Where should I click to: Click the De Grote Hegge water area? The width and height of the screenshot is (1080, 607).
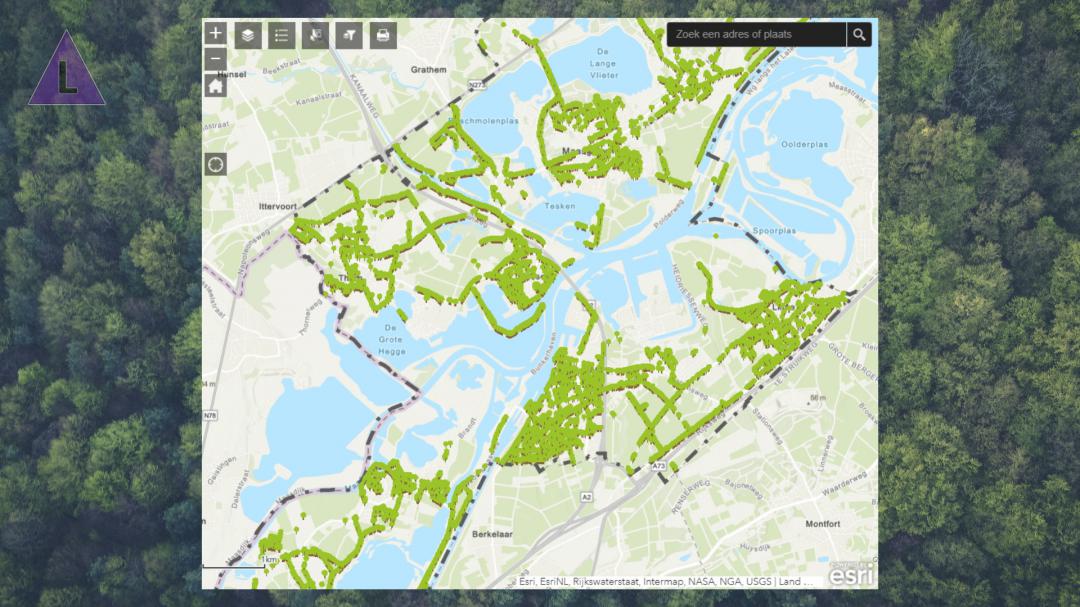pos(391,340)
